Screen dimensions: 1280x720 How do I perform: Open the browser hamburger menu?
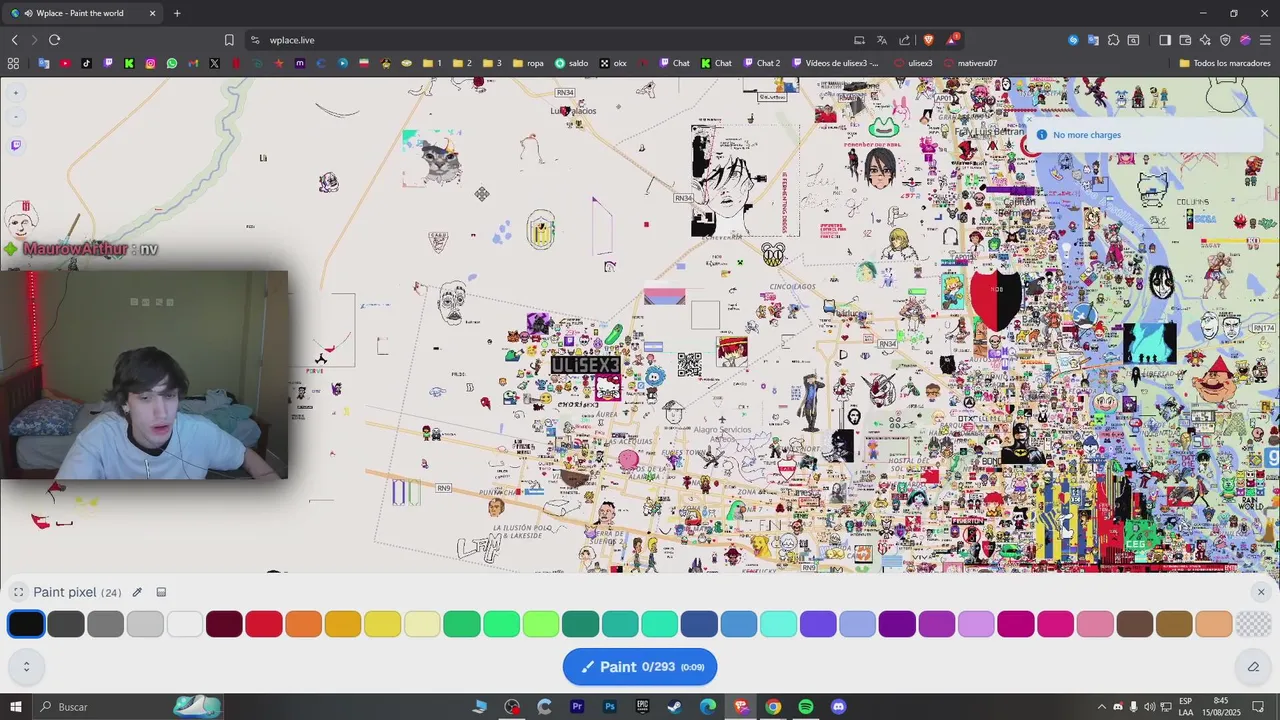coord(1265,40)
